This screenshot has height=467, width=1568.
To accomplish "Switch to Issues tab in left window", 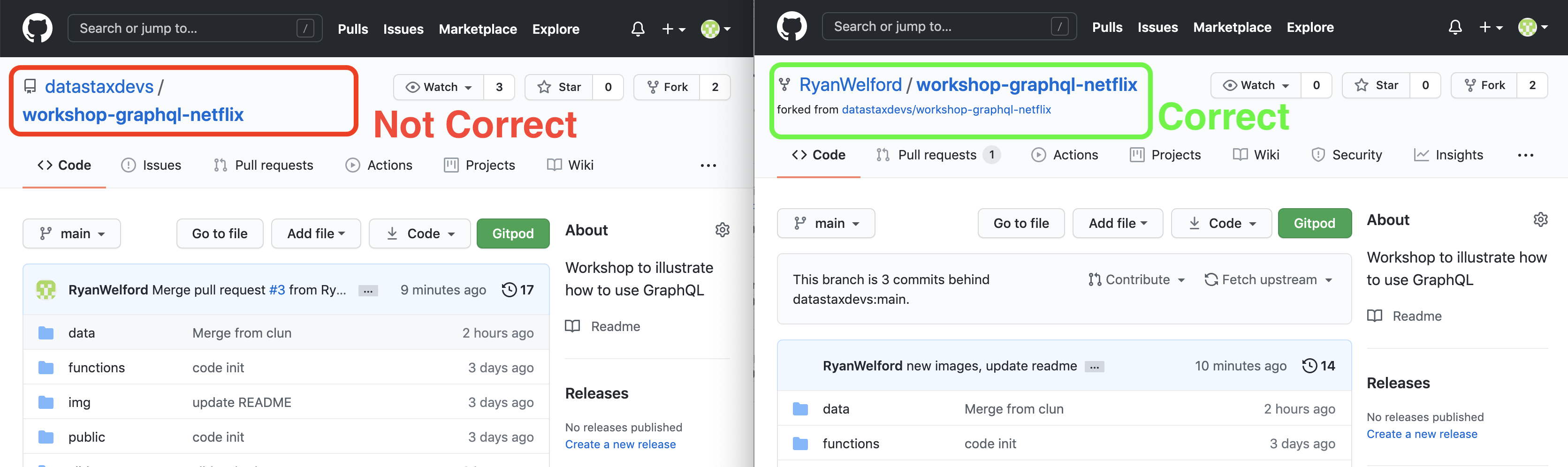I will (x=151, y=166).
